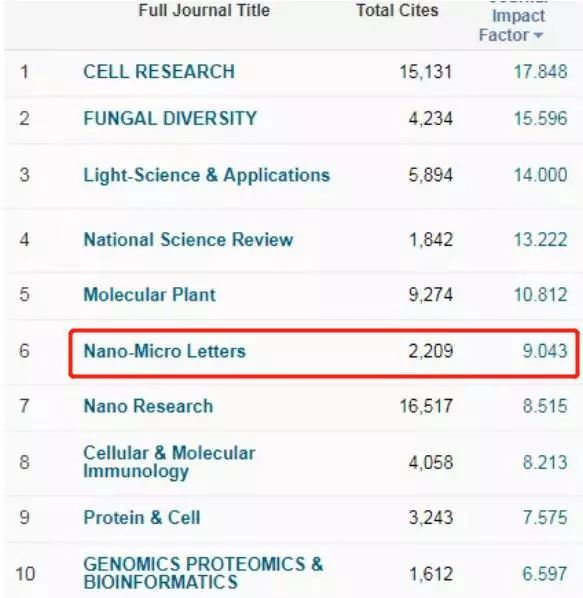The height and width of the screenshot is (598, 583).
Task: Open the Nano Research journal link
Action: pyautogui.click(x=148, y=406)
